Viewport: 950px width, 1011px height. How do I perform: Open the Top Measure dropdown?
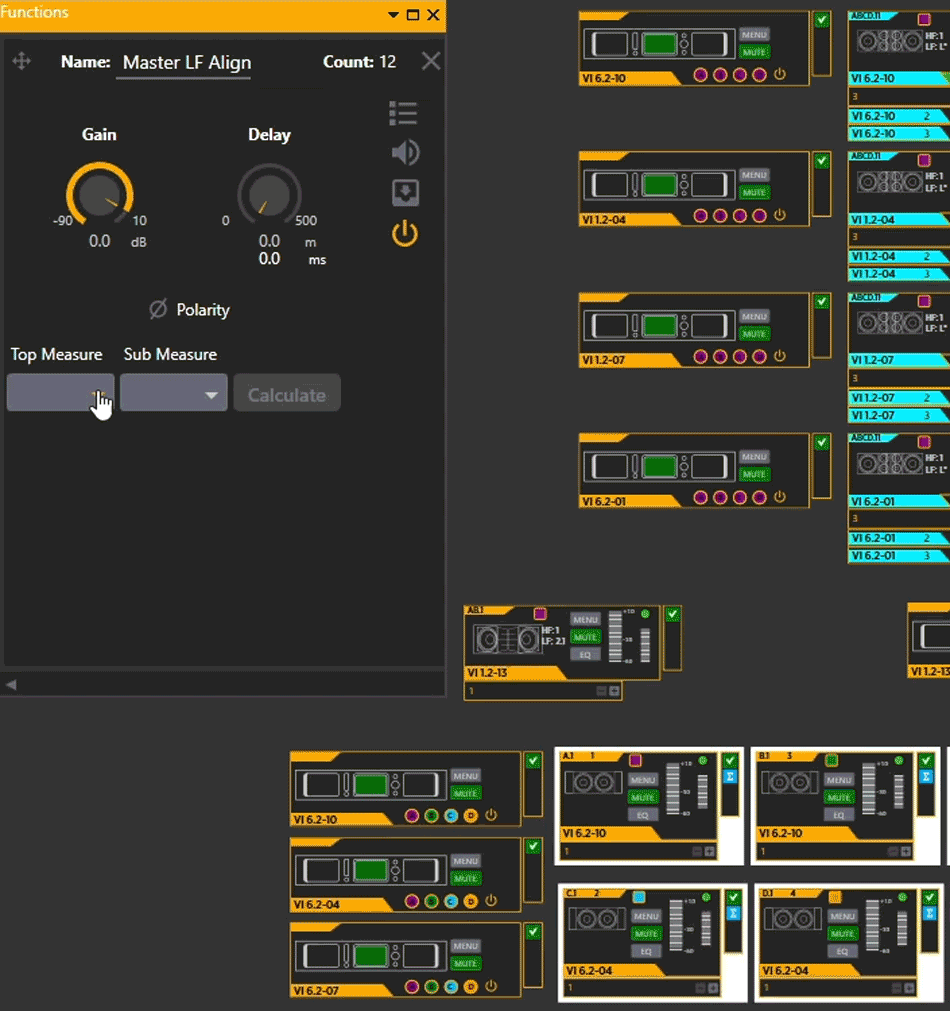coord(60,394)
